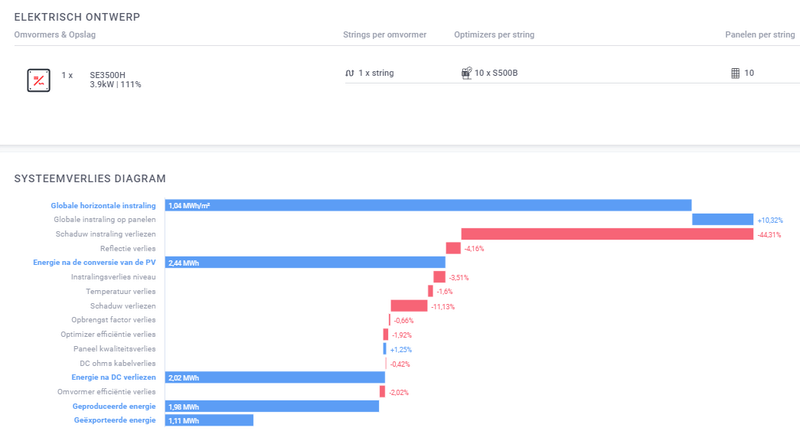Click the Omvormers & Opslag column header
This screenshot has height=441, width=800.
click(55, 35)
